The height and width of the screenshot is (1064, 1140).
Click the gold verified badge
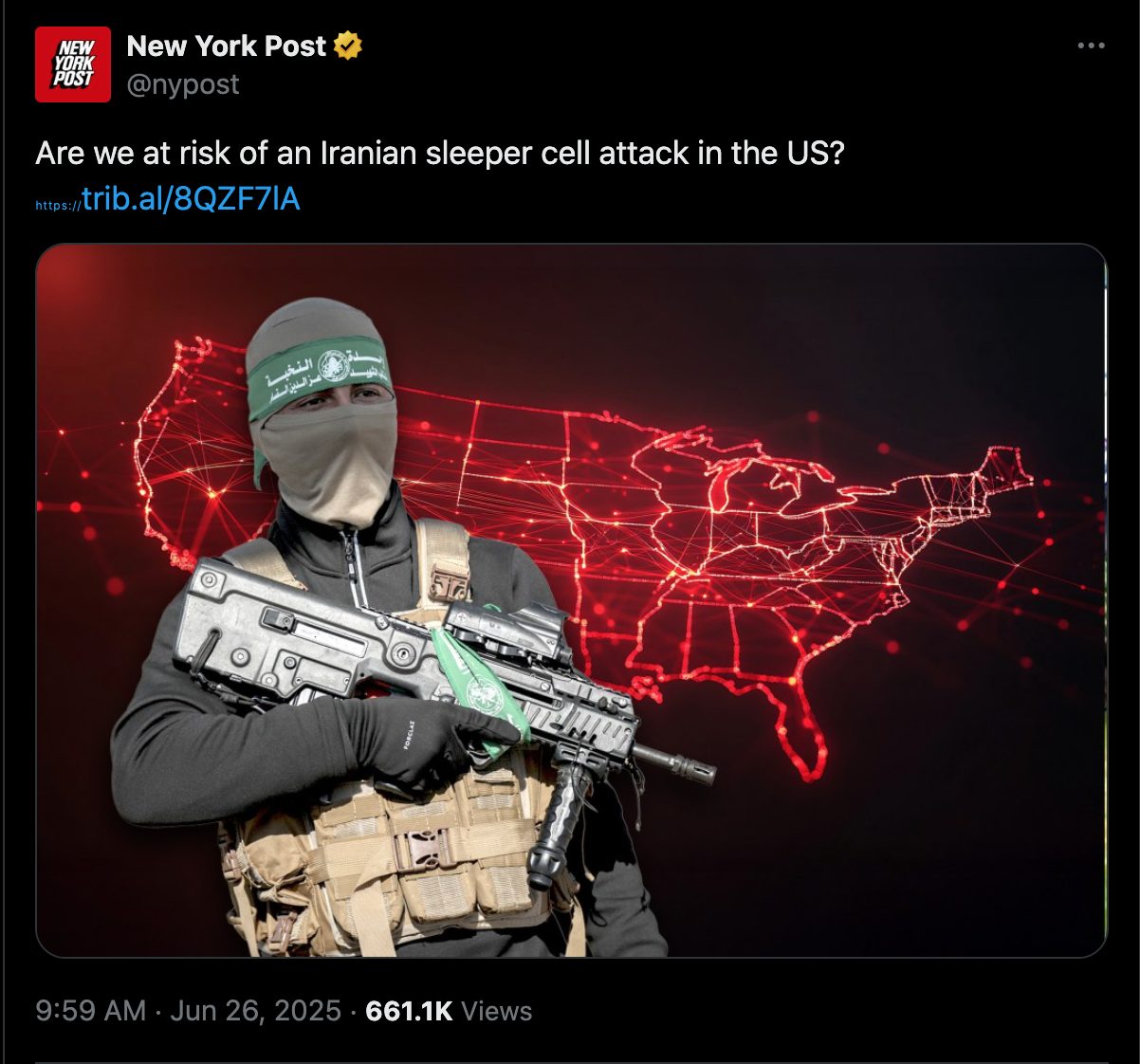(348, 46)
